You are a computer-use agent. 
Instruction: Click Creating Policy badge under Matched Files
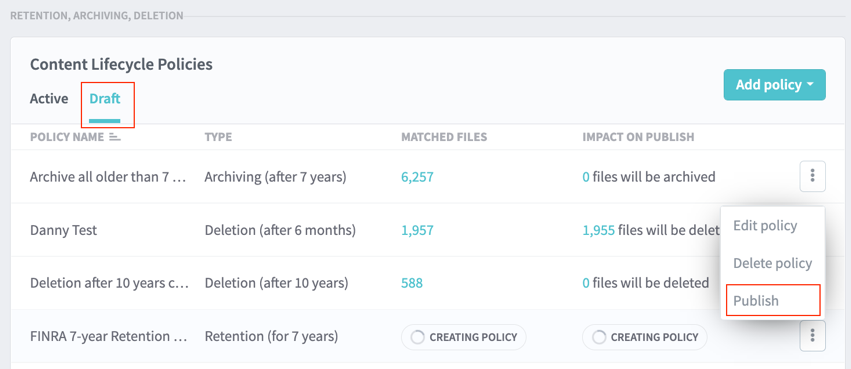tap(463, 337)
